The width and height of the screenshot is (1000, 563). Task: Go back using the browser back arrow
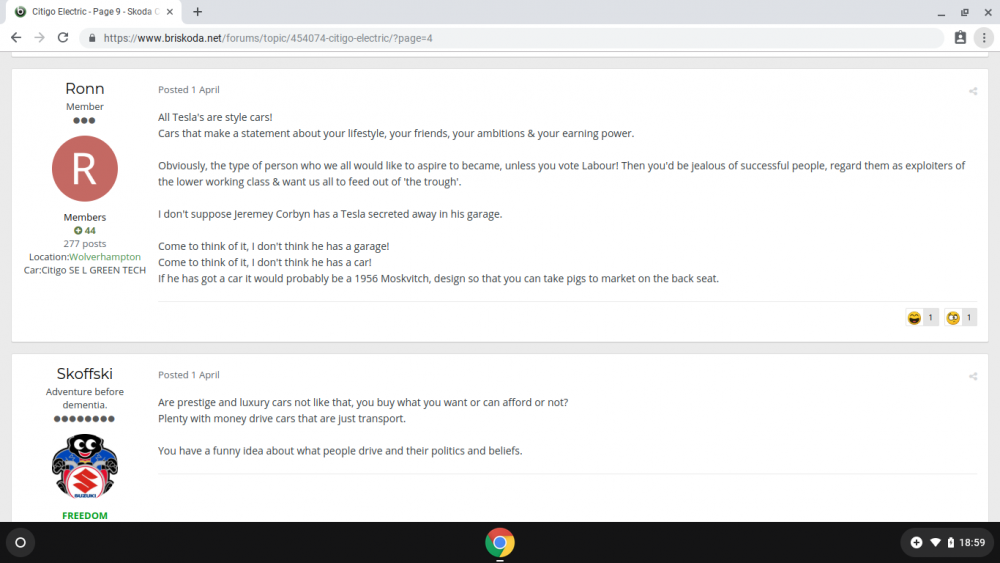(x=16, y=38)
